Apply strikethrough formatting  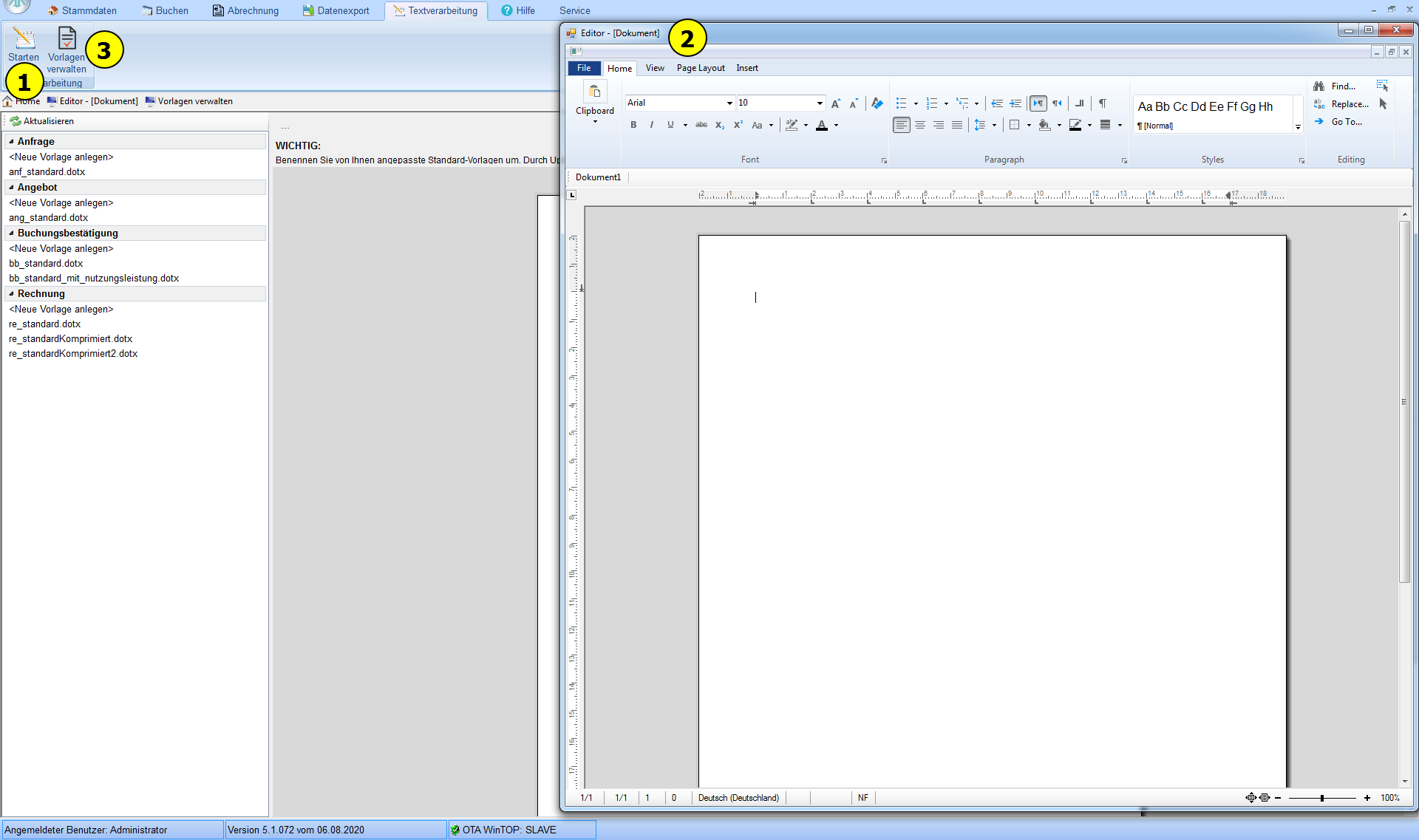(x=701, y=125)
